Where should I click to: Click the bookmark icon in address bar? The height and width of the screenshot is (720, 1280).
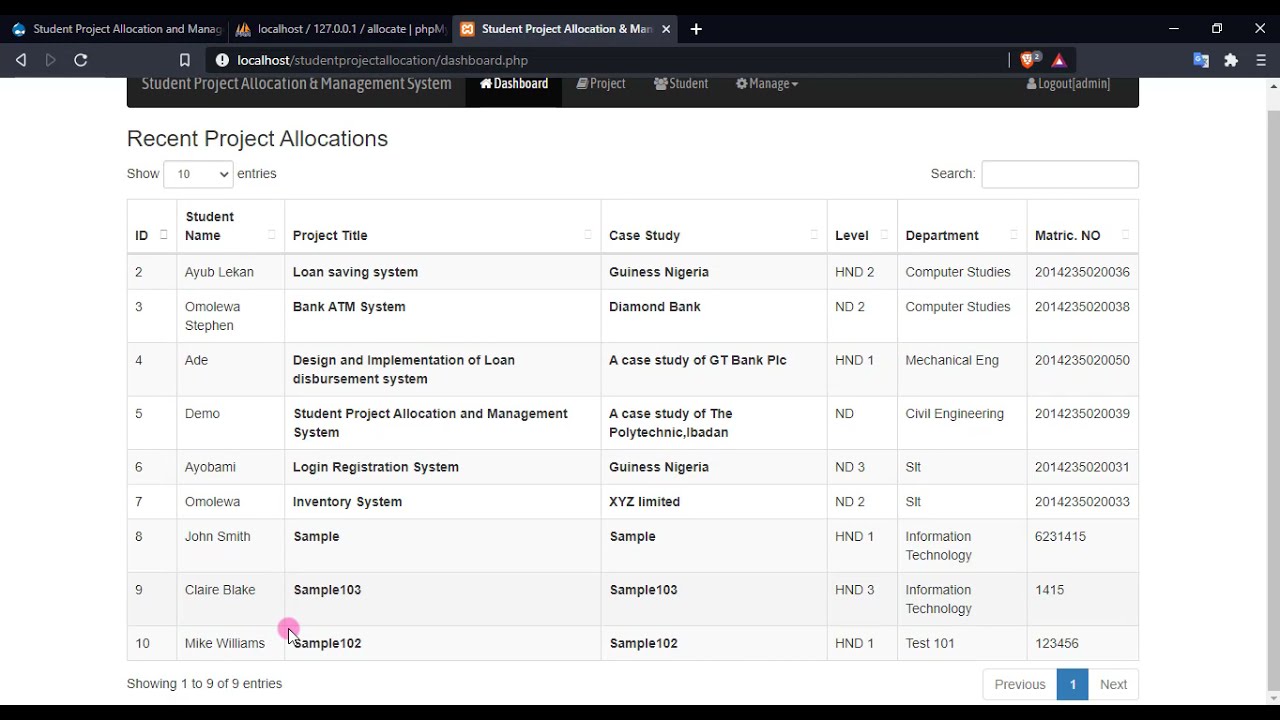(x=185, y=60)
